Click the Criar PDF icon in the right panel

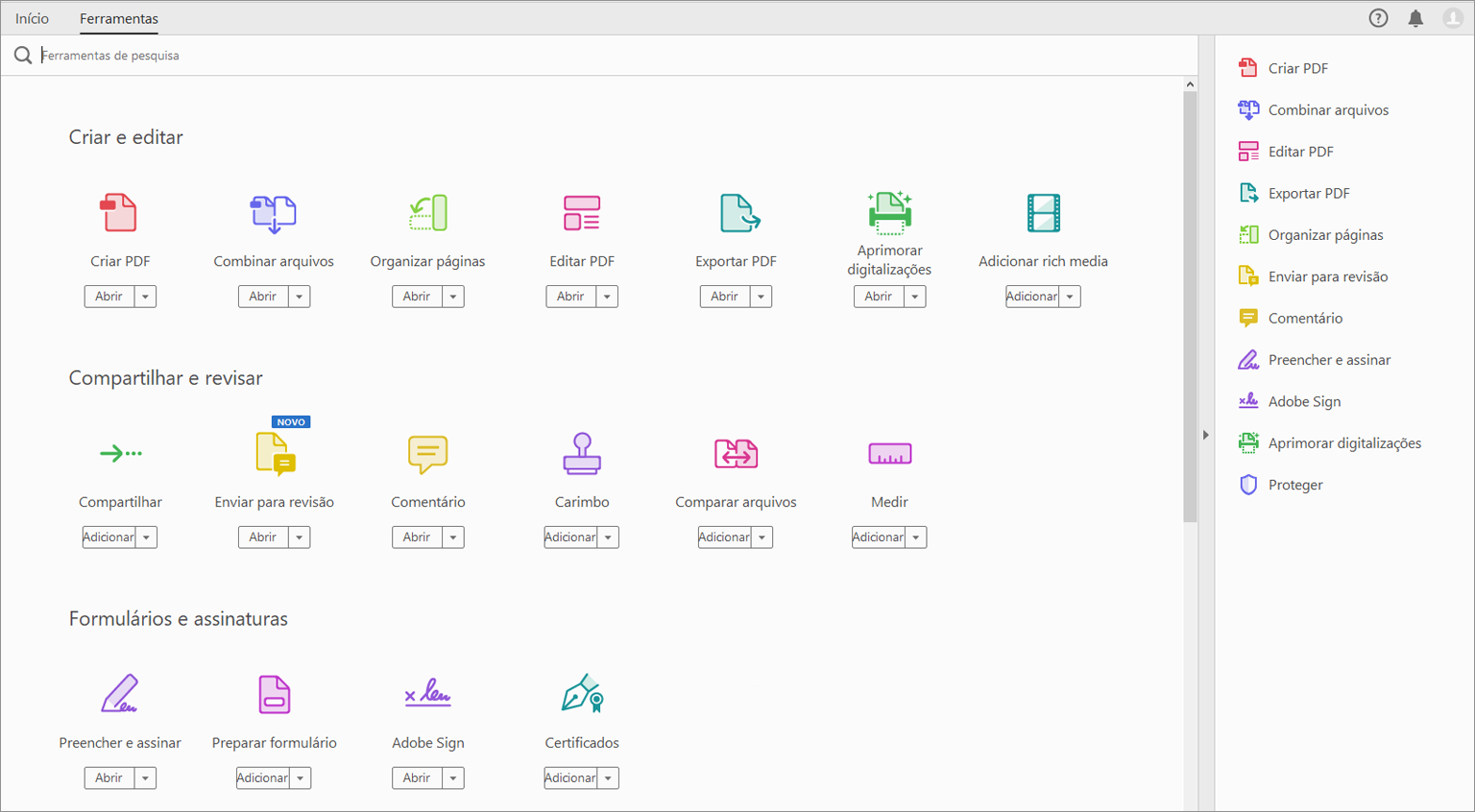[x=1248, y=68]
